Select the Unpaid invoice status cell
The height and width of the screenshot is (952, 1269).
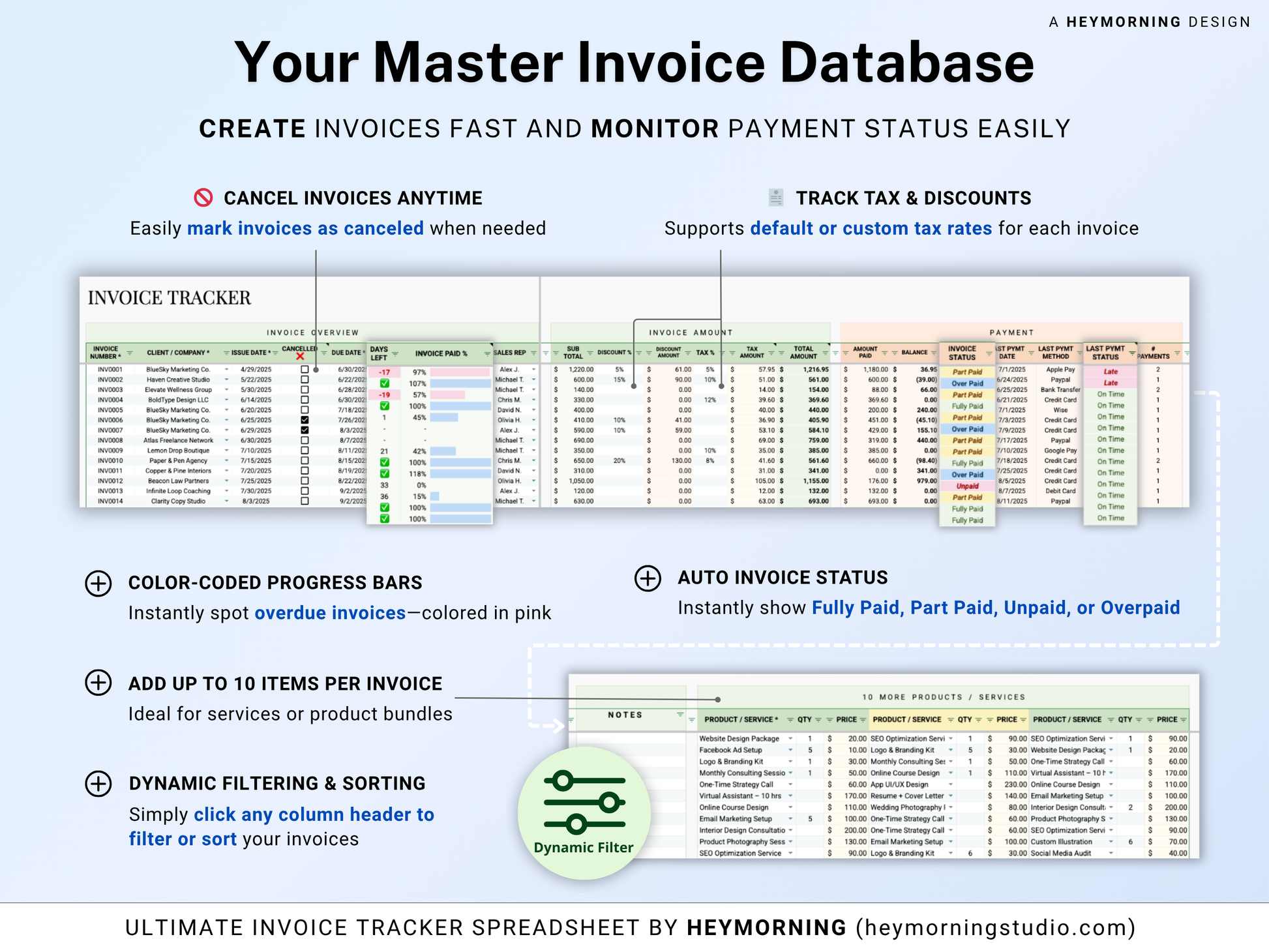(x=967, y=486)
